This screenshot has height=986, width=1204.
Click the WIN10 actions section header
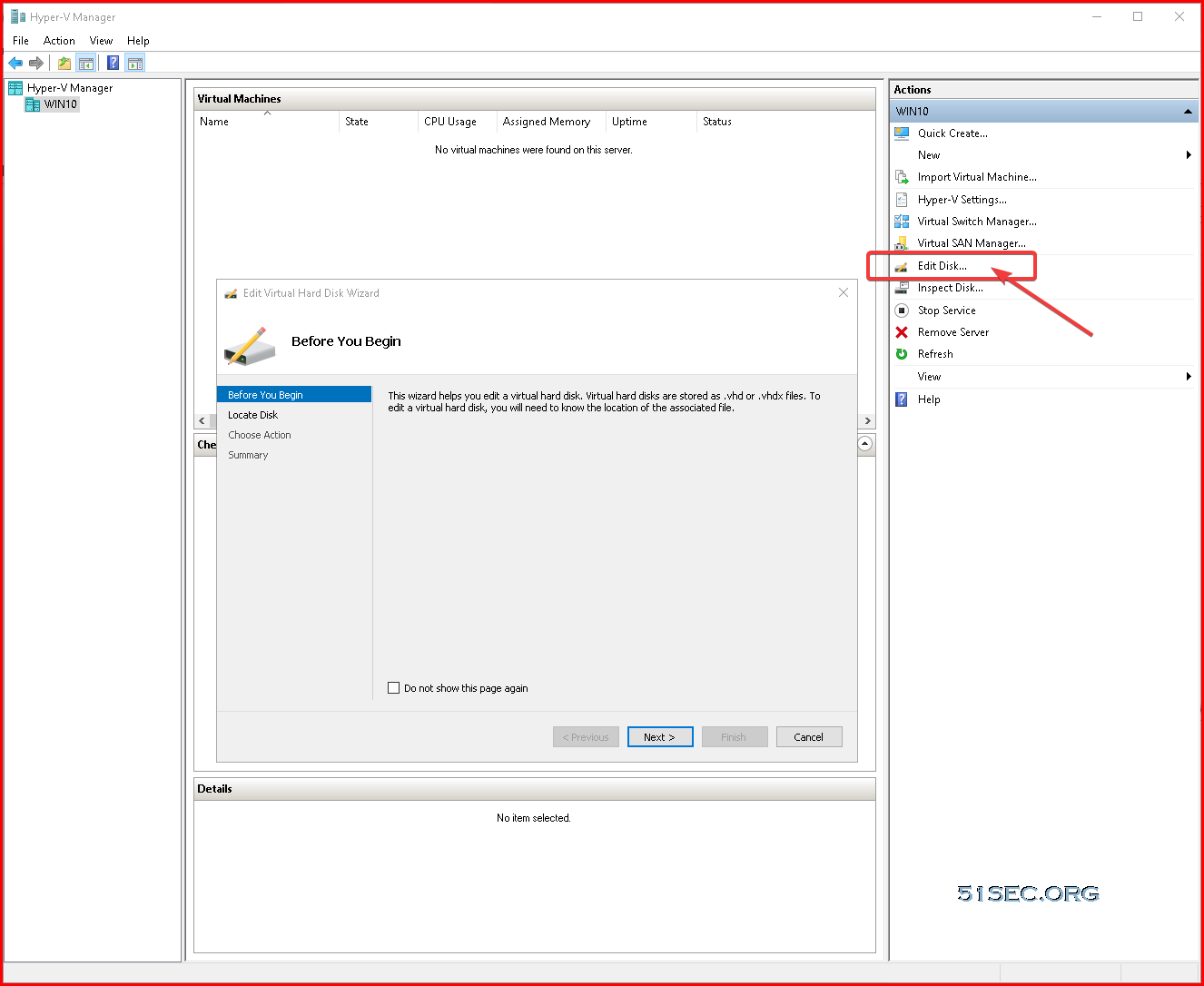[x=1044, y=112]
